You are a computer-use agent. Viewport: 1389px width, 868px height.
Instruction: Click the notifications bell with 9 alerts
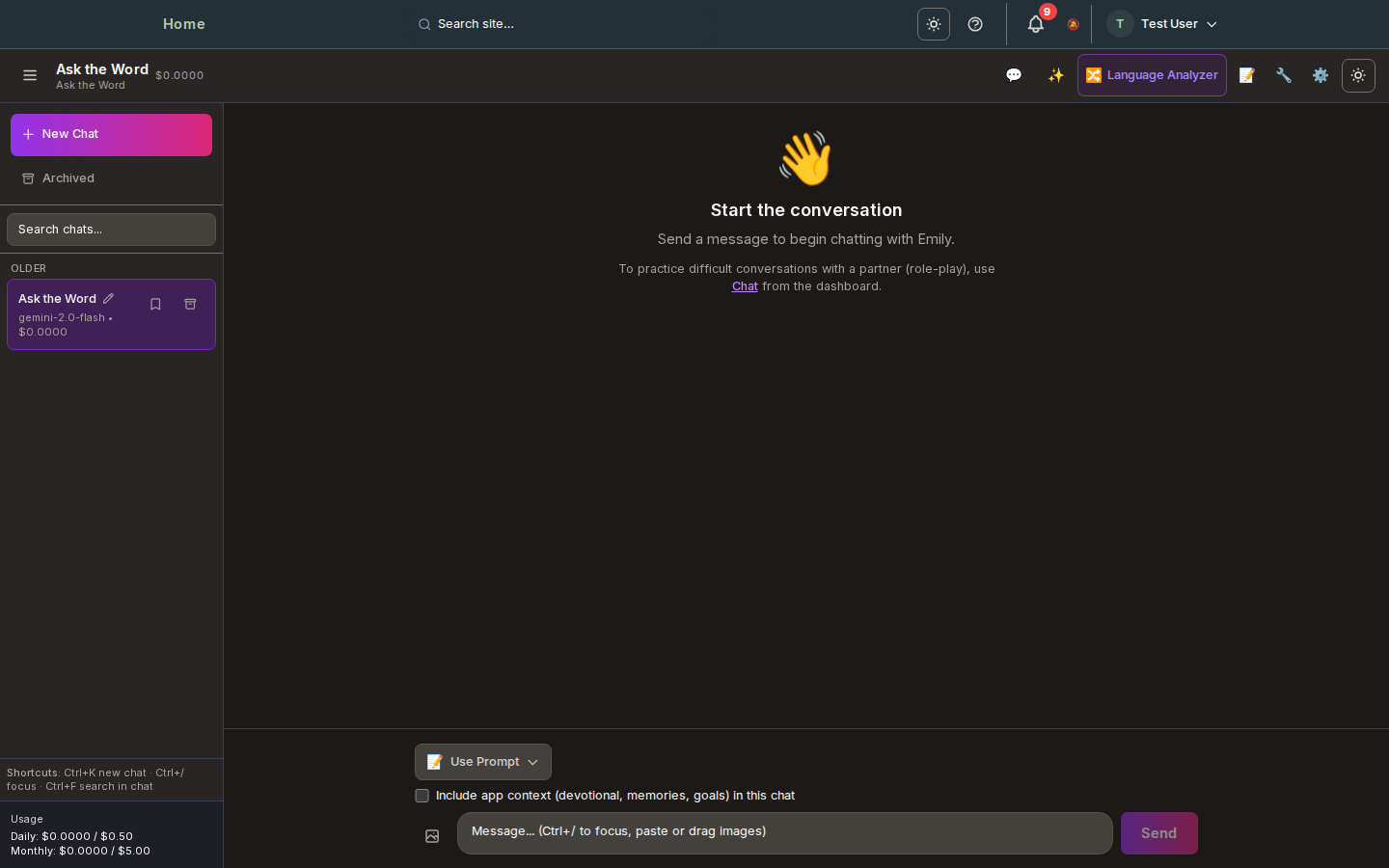pos(1035,24)
